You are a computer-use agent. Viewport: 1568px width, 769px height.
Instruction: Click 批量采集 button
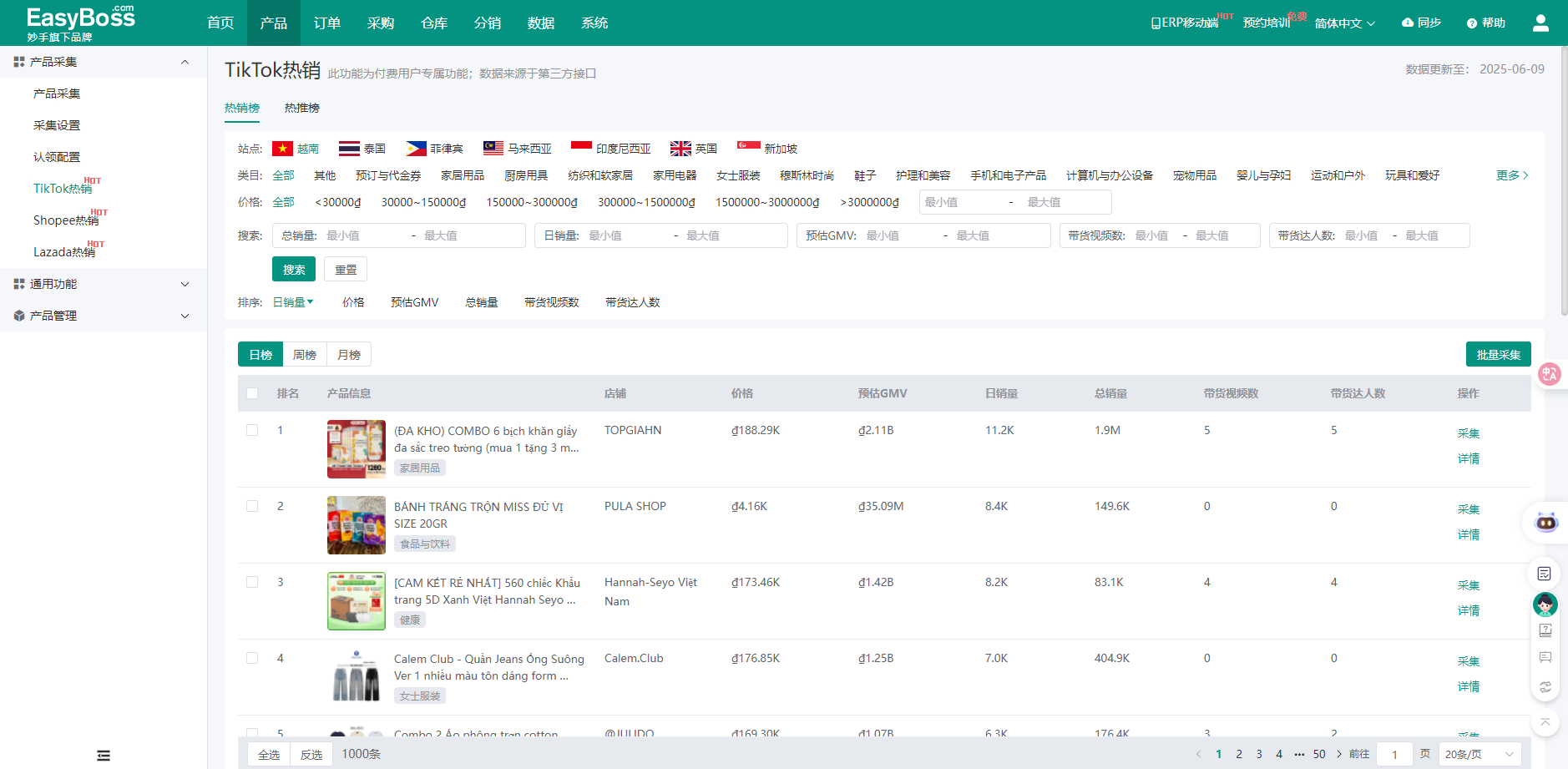coord(1499,354)
